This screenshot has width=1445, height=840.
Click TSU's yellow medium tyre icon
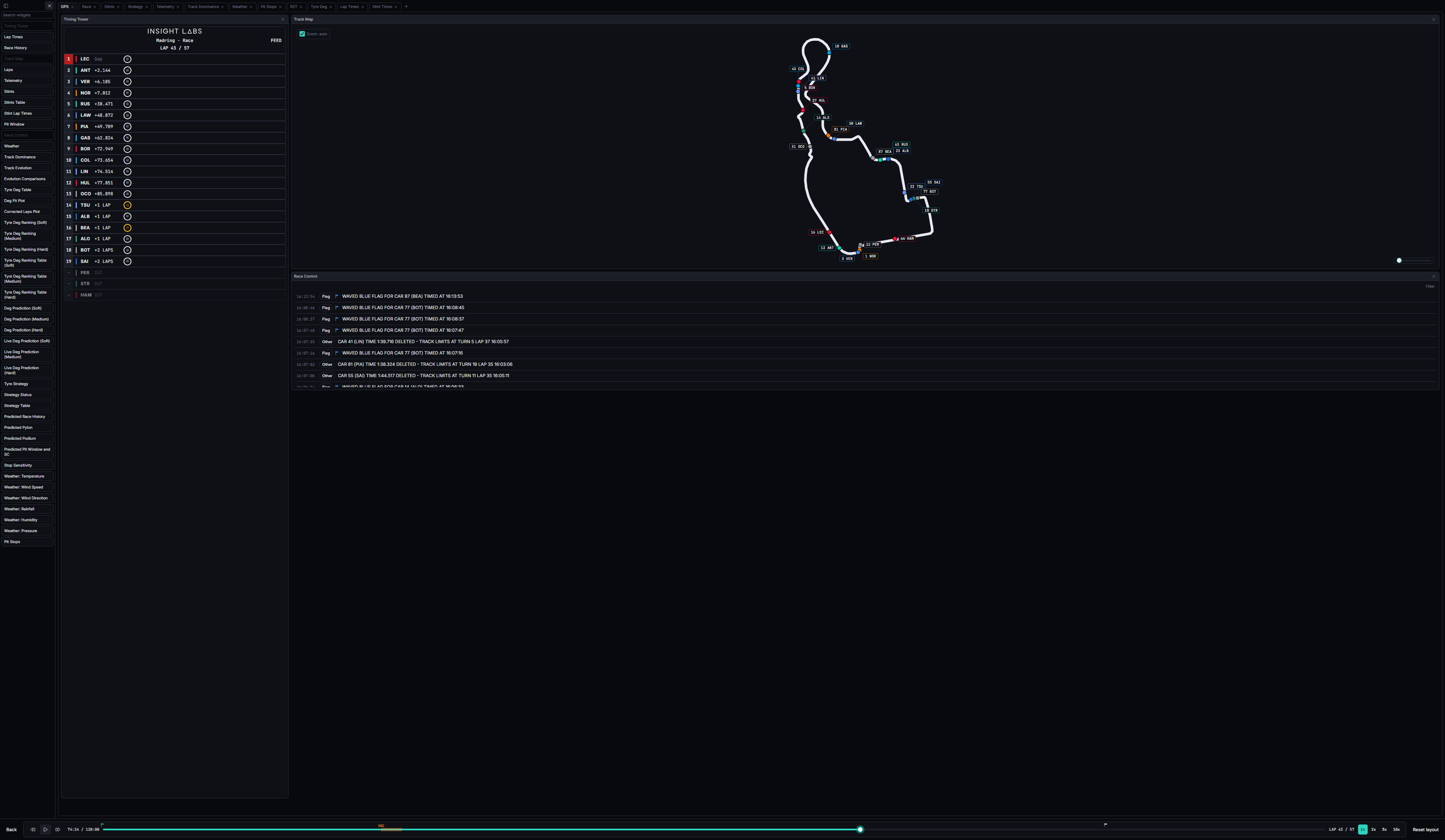(x=127, y=205)
